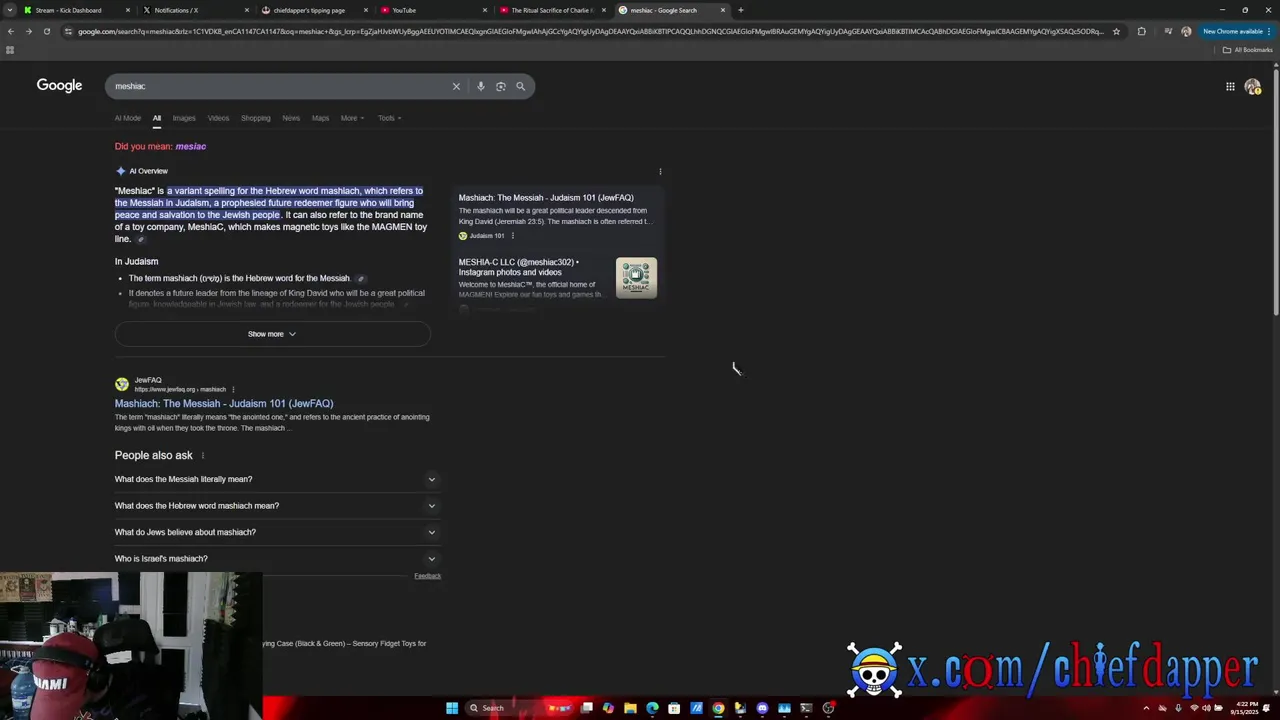Open the More search filters dropdown
The image size is (1280, 720).
352,118
